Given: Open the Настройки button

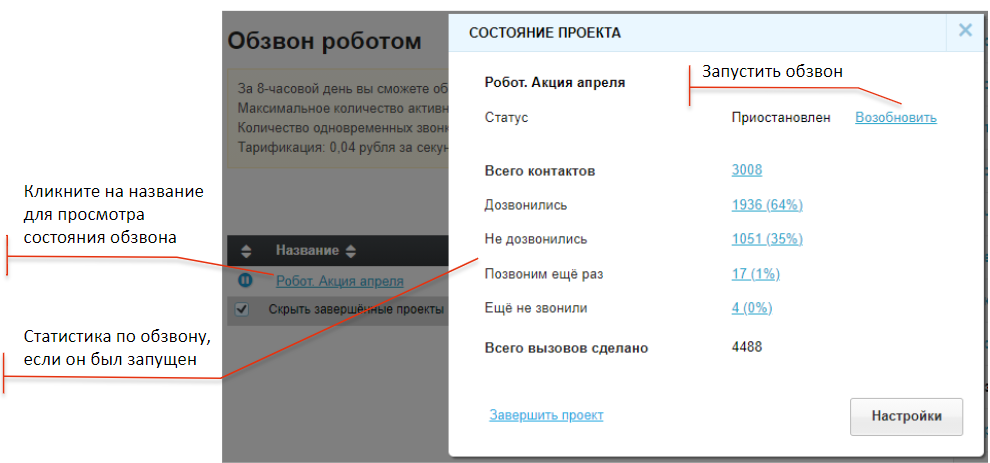Looking at the screenshot, I should pyautogui.click(x=906, y=416).
